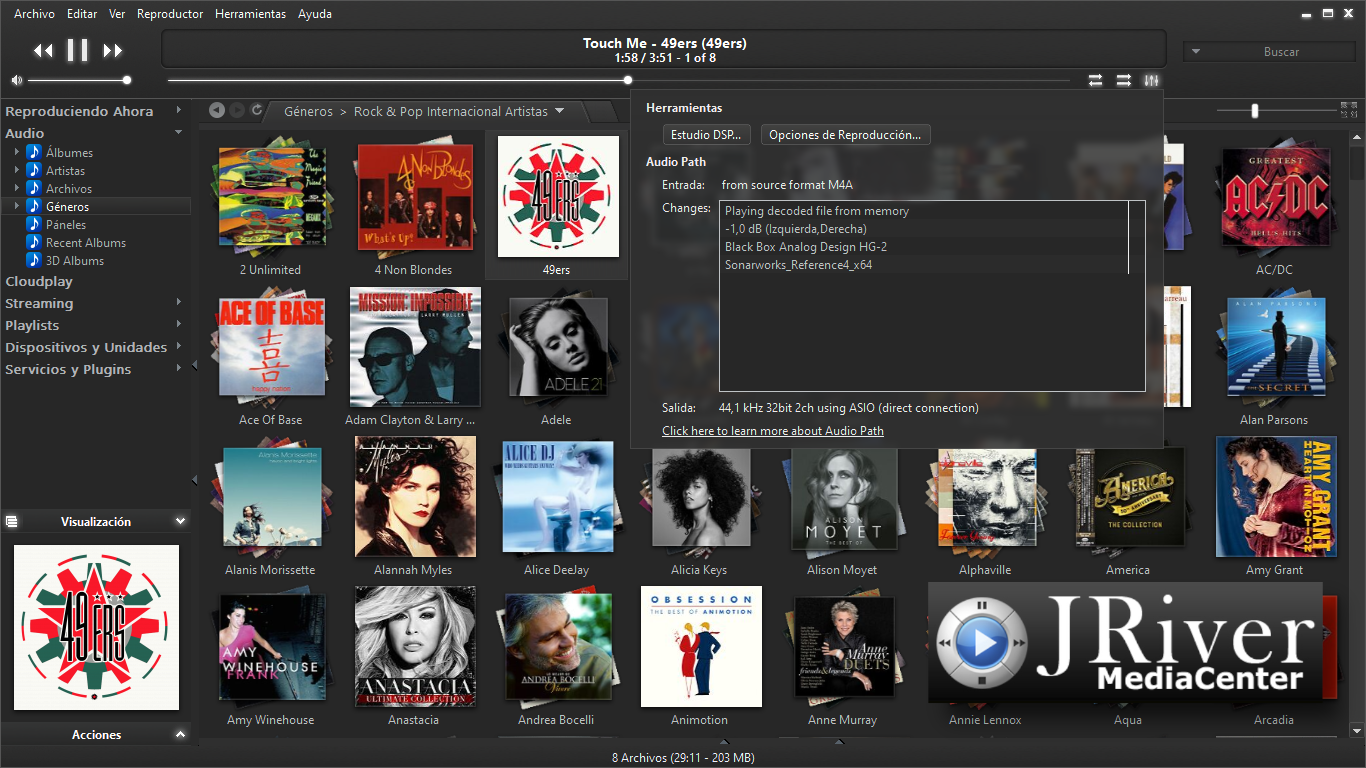Select the Sonarworks_Reference4_x64 change row
Screen dimensions: 1366x768
pyautogui.click(x=924, y=265)
